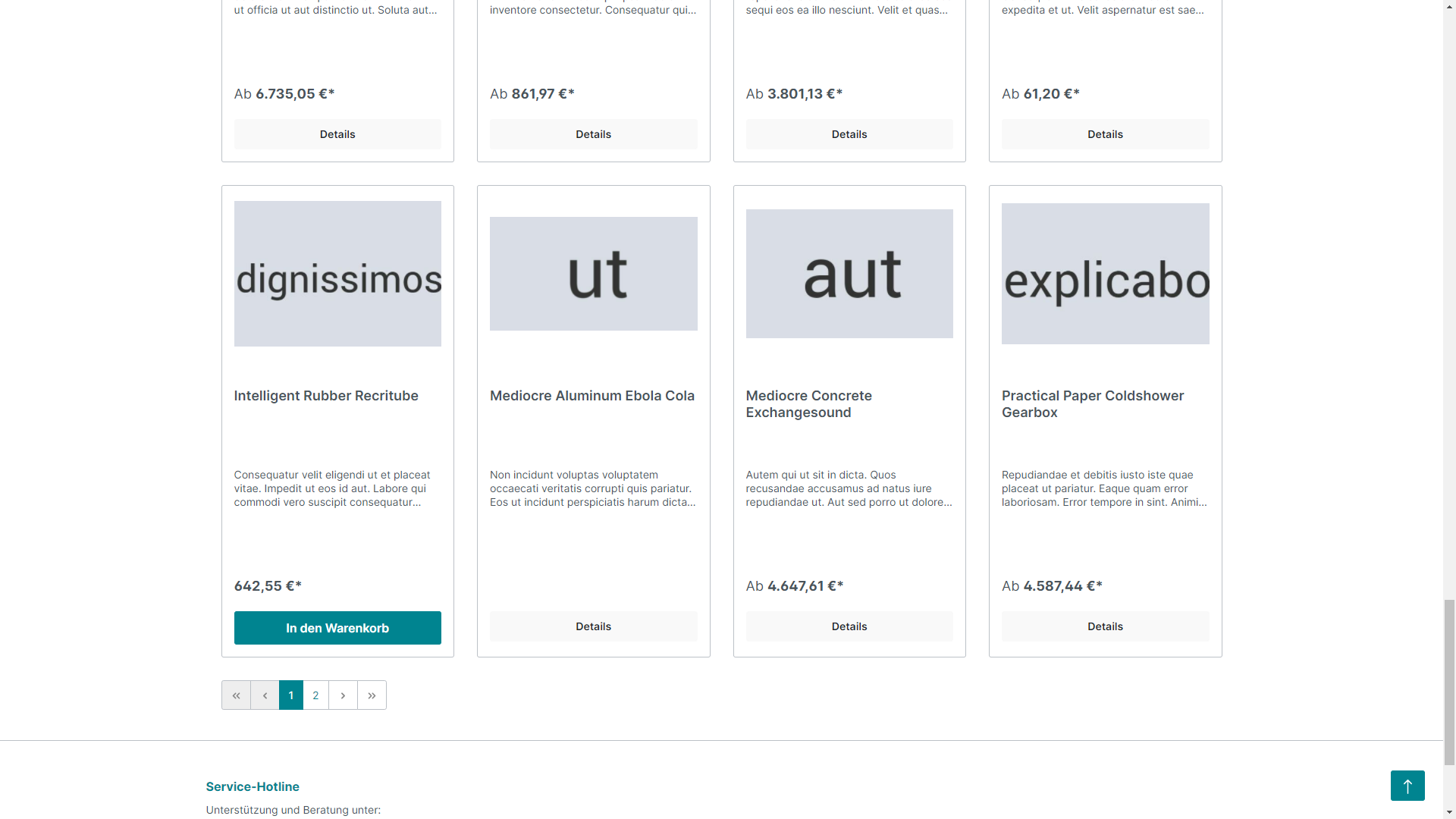
Task: Jump to last page double arrow
Action: coord(372,695)
